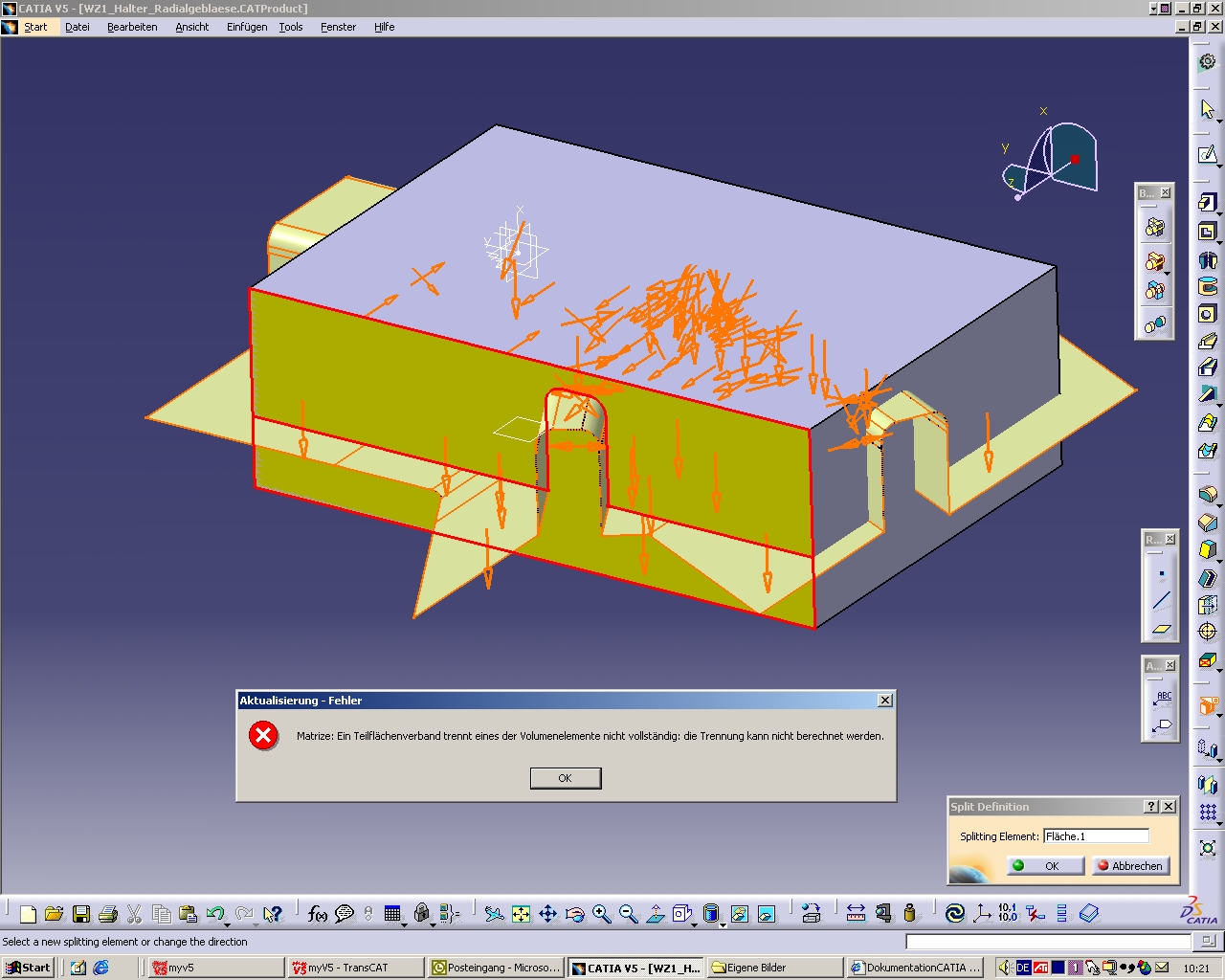
Task: Click the workbench gear icon
Action: (x=1208, y=61)
